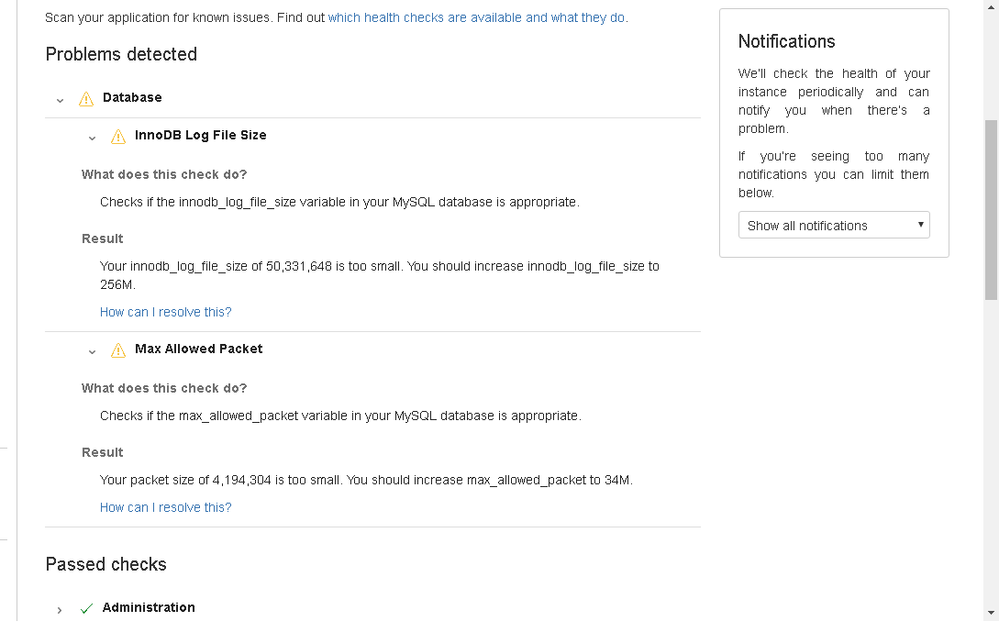Collapse the Database problems section
Viewport: 999px width, 632px height.
pyautogui.click(x=60, y=100)
